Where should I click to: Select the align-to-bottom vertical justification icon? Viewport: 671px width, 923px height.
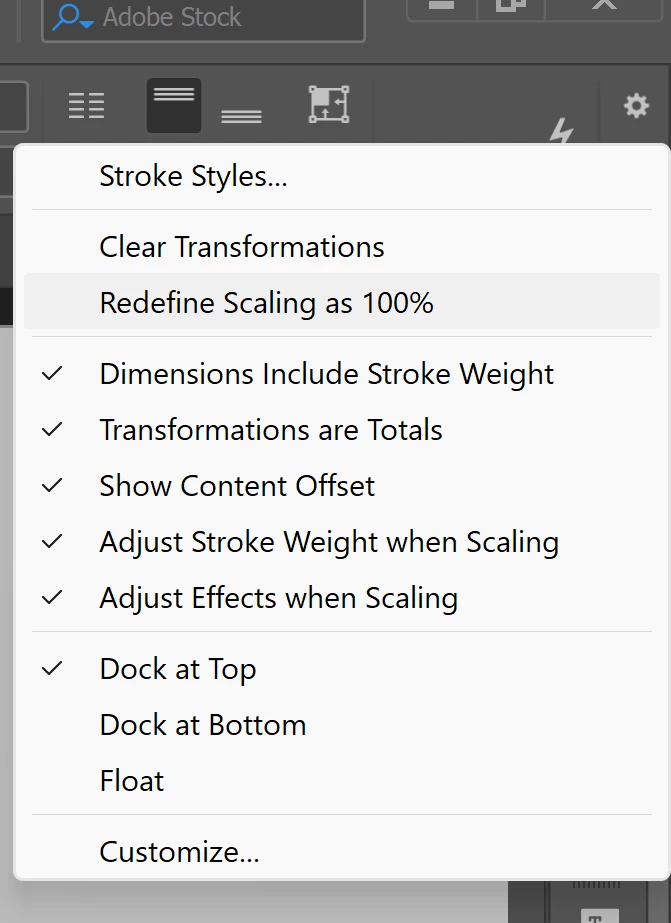241,112
